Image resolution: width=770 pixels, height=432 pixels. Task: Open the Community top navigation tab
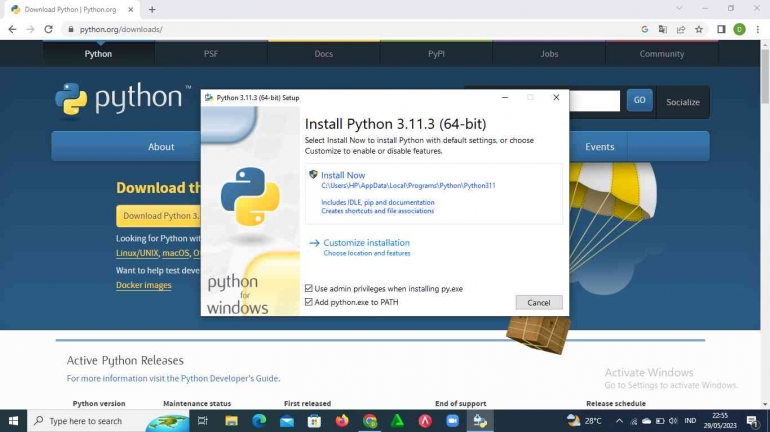coord(661,54)
